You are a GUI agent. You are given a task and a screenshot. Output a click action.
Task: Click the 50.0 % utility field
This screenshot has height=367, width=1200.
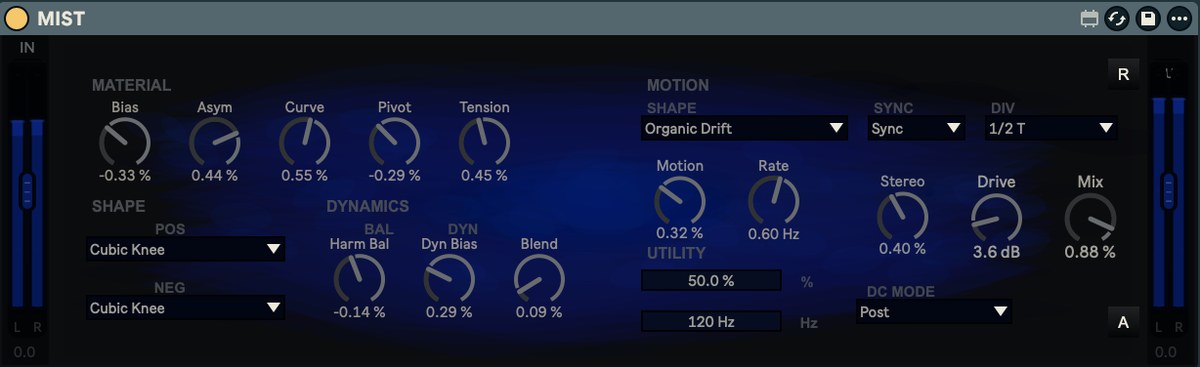click(x=711, y=281)
